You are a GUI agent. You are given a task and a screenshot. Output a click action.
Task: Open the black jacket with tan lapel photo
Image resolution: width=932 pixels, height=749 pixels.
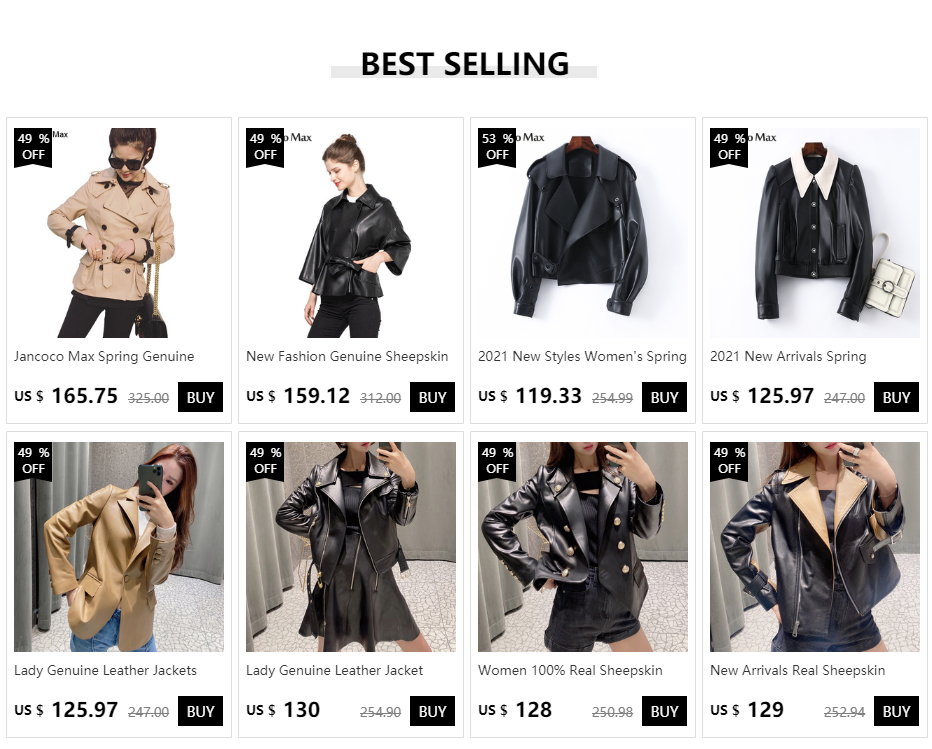(x=815, y=547)
